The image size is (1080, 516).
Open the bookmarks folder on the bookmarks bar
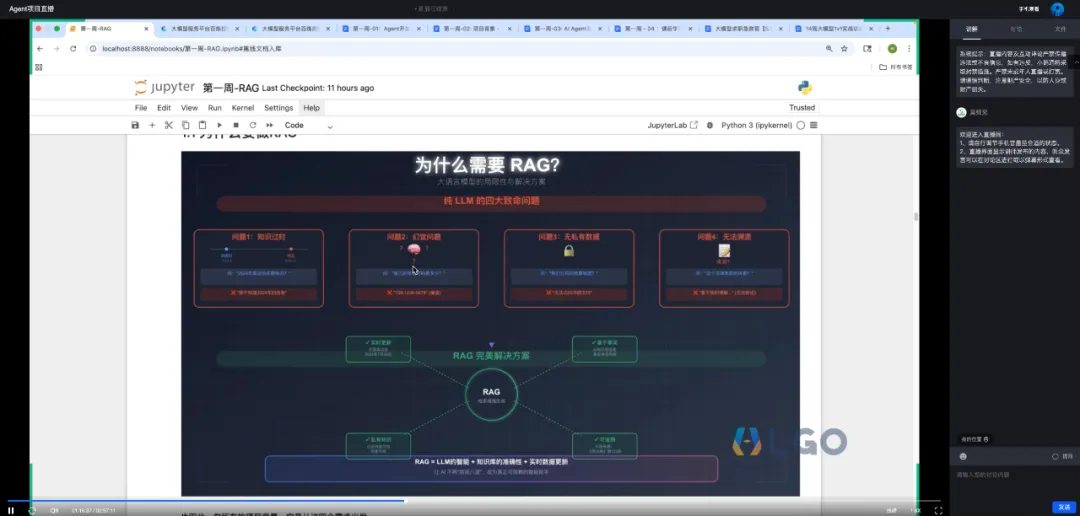pos(895,67)
